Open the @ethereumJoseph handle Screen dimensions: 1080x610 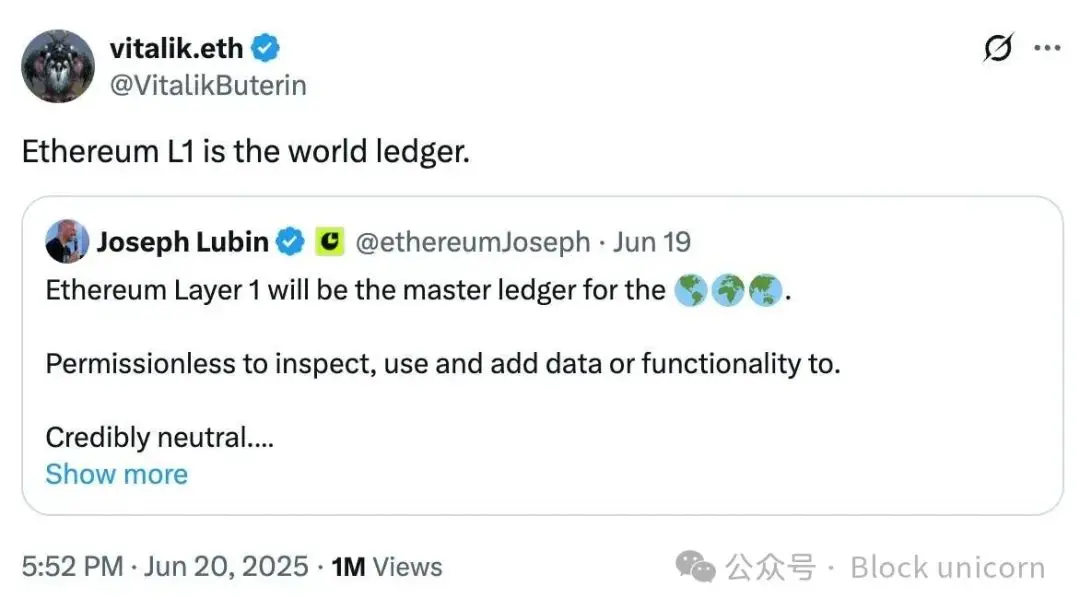[473, 242]
